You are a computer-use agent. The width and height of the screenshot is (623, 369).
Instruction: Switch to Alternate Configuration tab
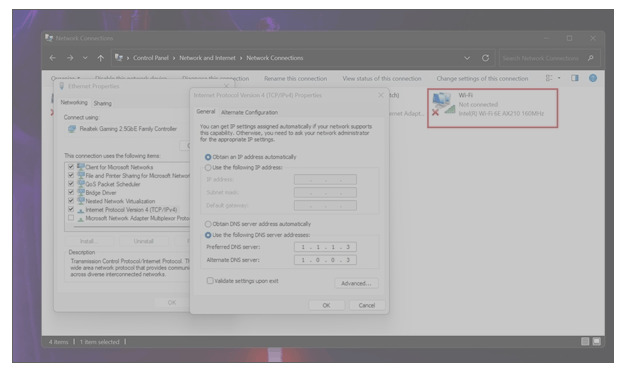(249, 112)
